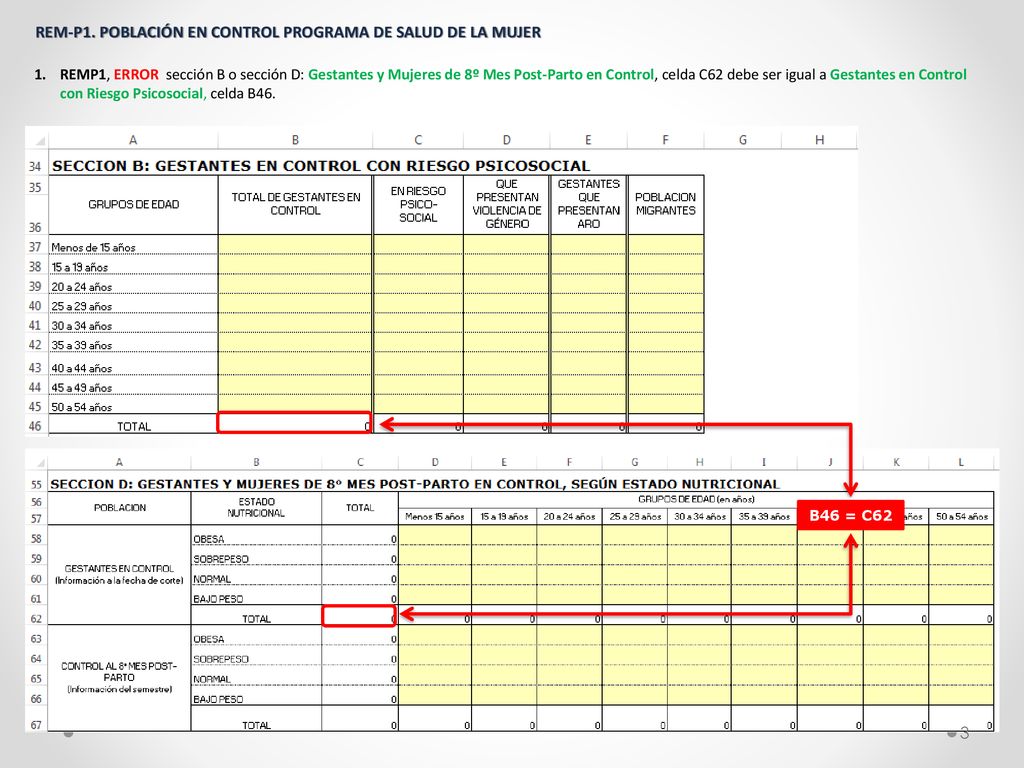Click the '25 a 29 años' label in row 40

(x=82, y=306)
